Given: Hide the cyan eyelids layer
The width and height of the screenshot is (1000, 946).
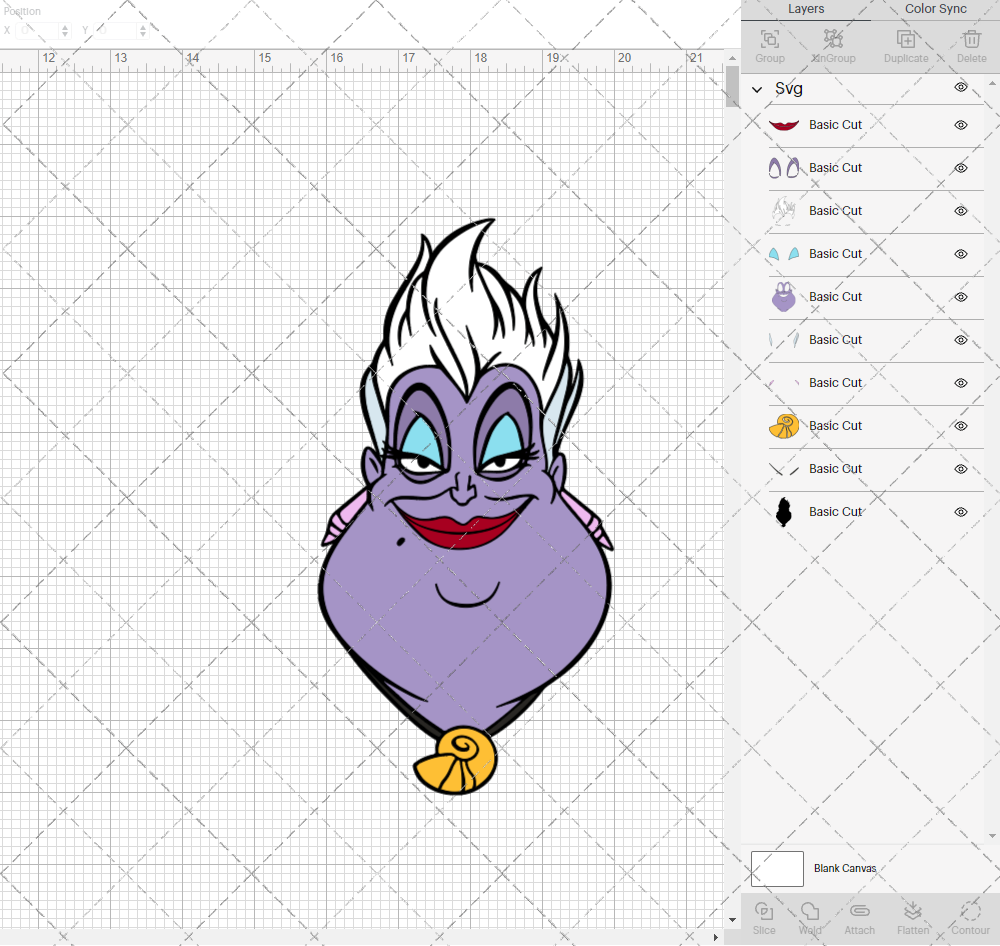Looking at the screenshot, I should [x=960, y=254].
